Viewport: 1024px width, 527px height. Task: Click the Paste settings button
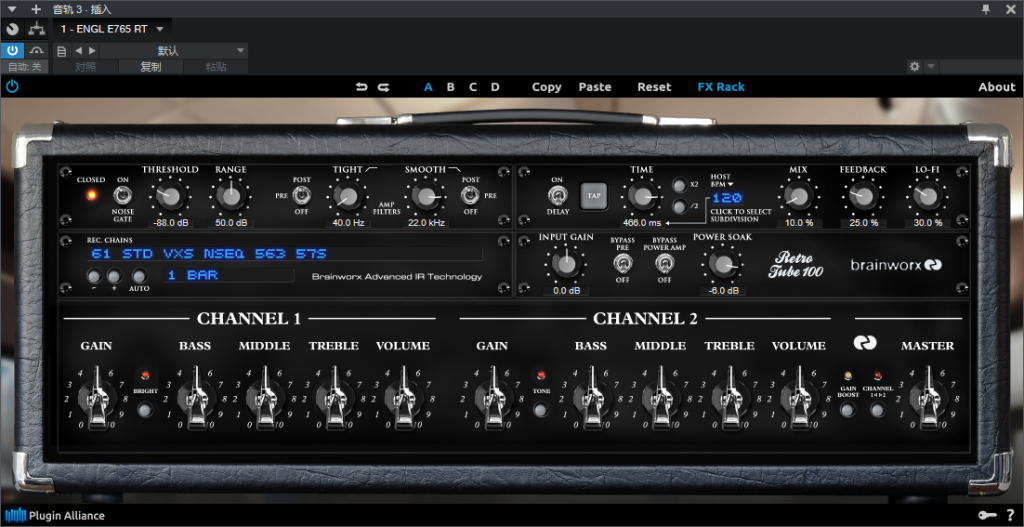595,87
